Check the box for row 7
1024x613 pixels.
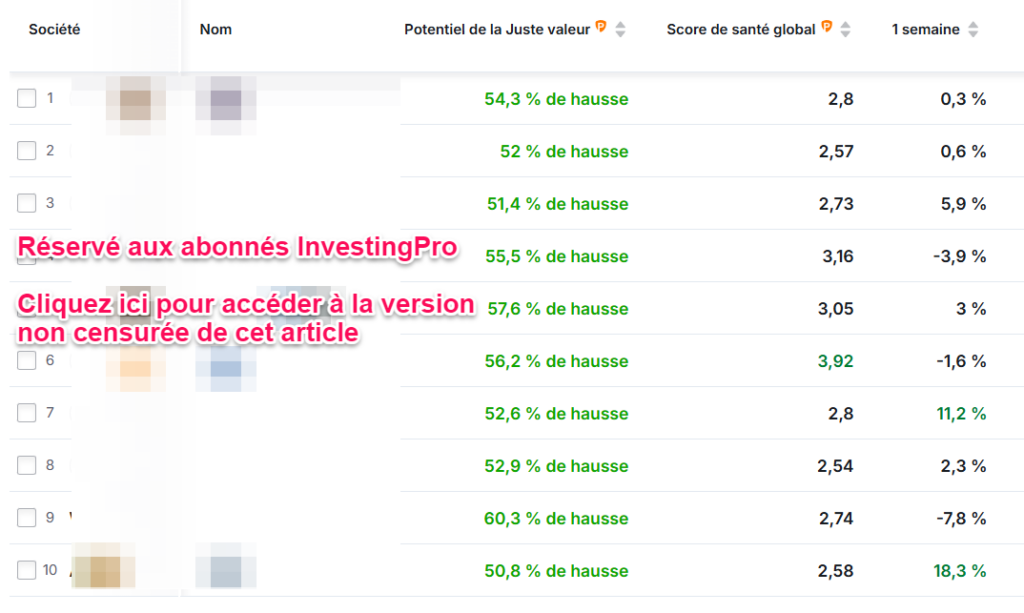[27, 413]
